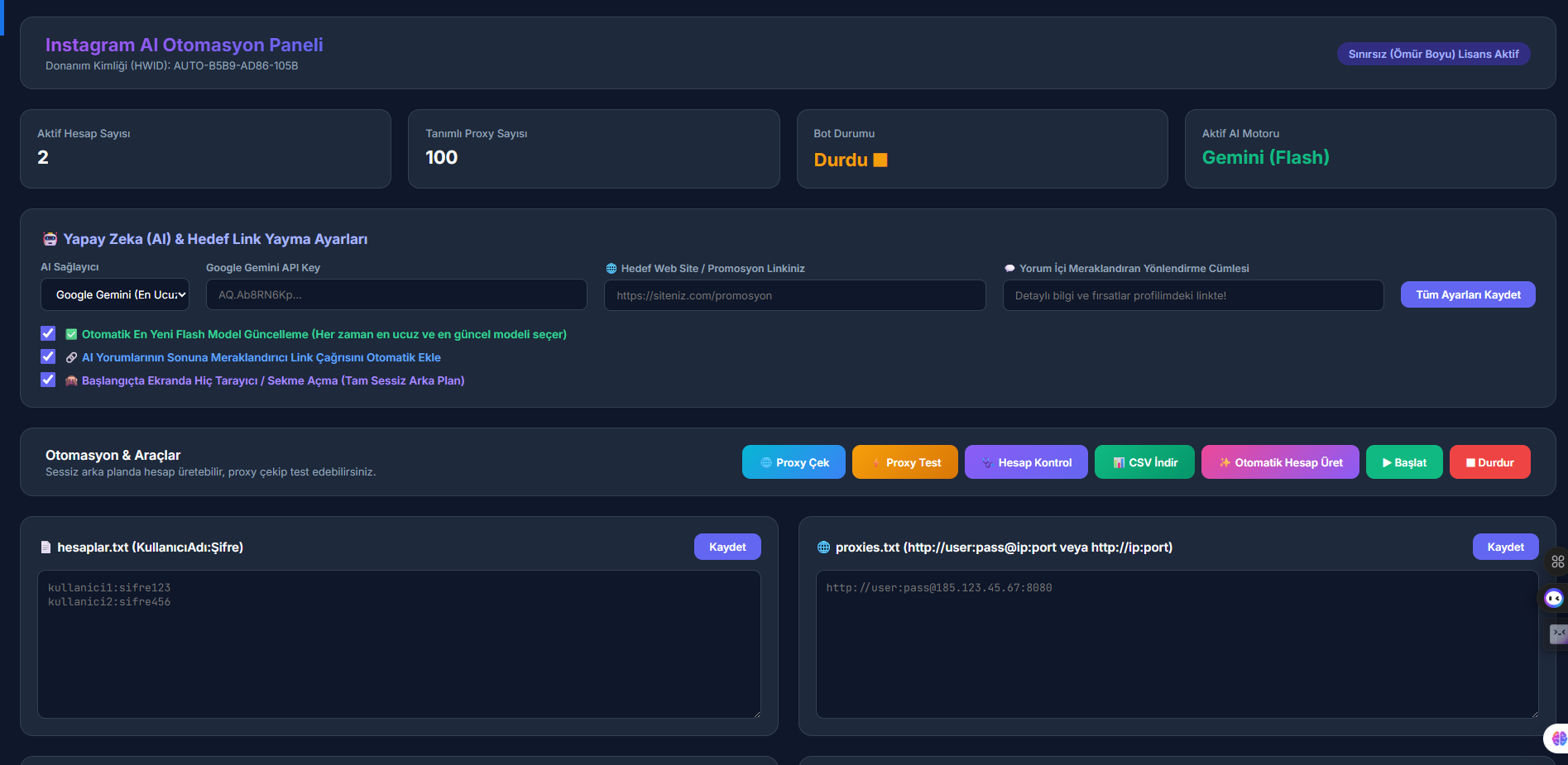This screenshot has height=765, width=1568.
Task: Click the Aktif Hesap Sayısı value 2
Action: [43, 157]
